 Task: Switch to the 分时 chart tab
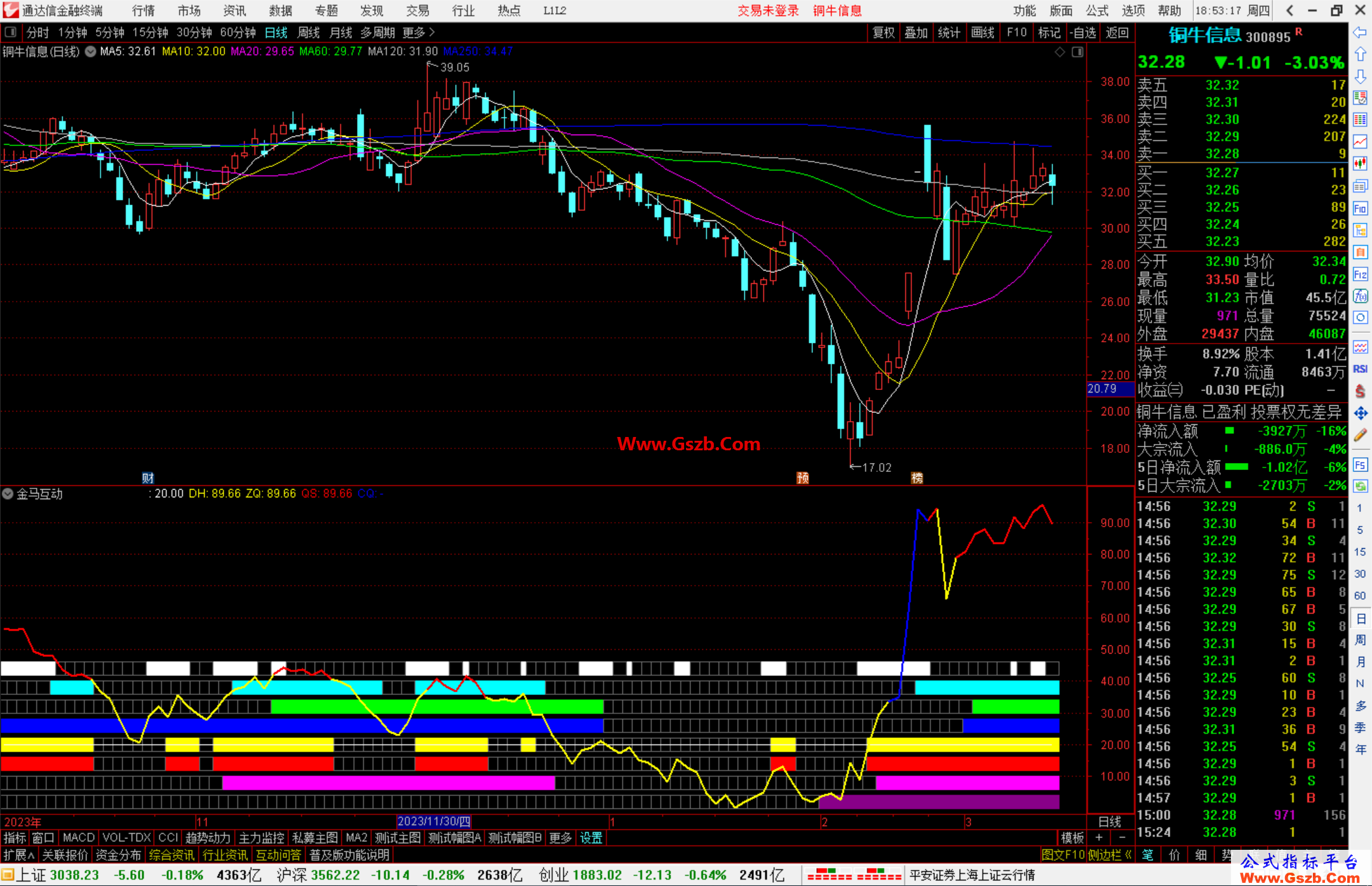click(x=37, y=32)
